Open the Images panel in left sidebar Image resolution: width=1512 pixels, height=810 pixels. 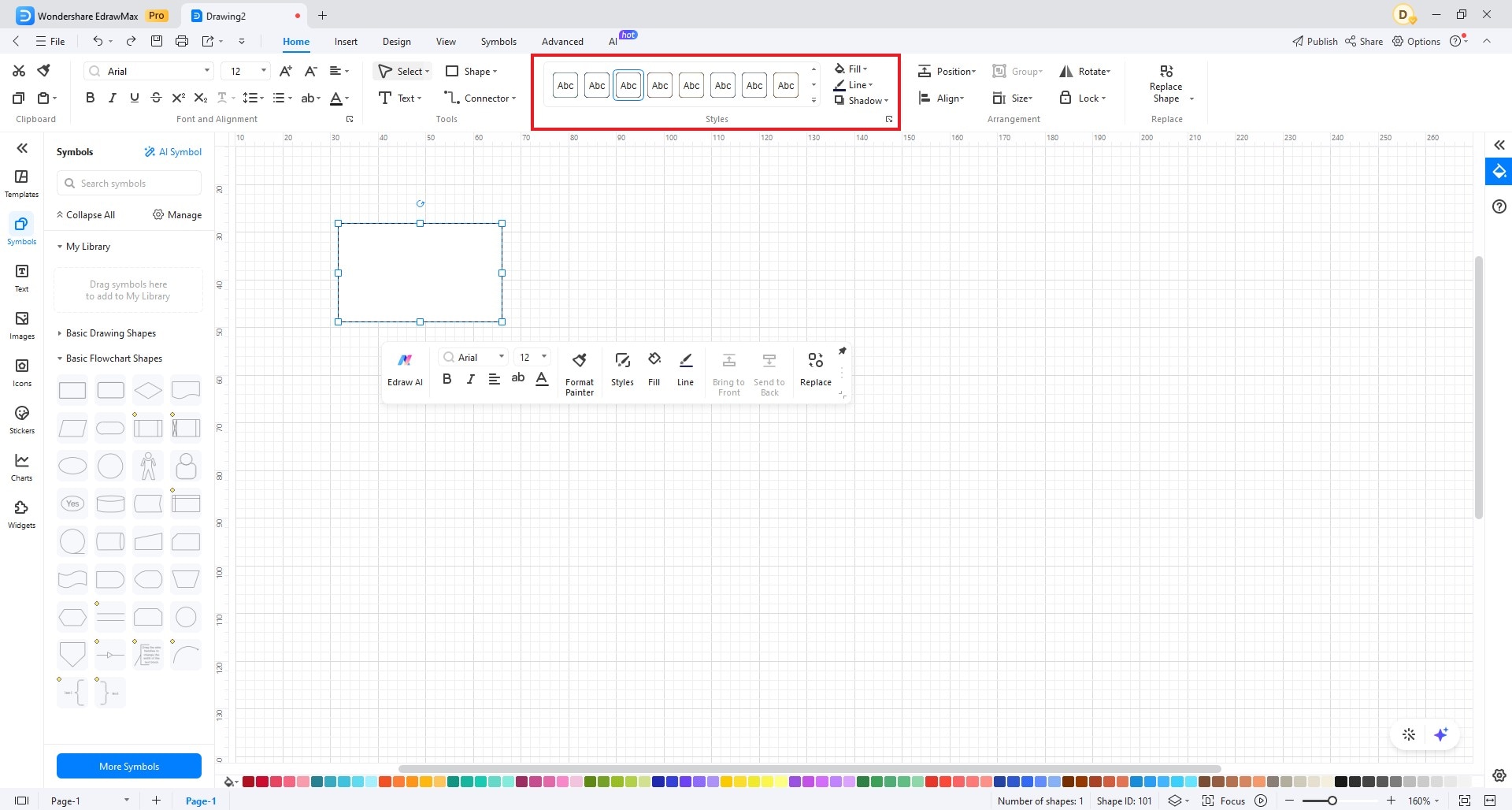(21, 325)
